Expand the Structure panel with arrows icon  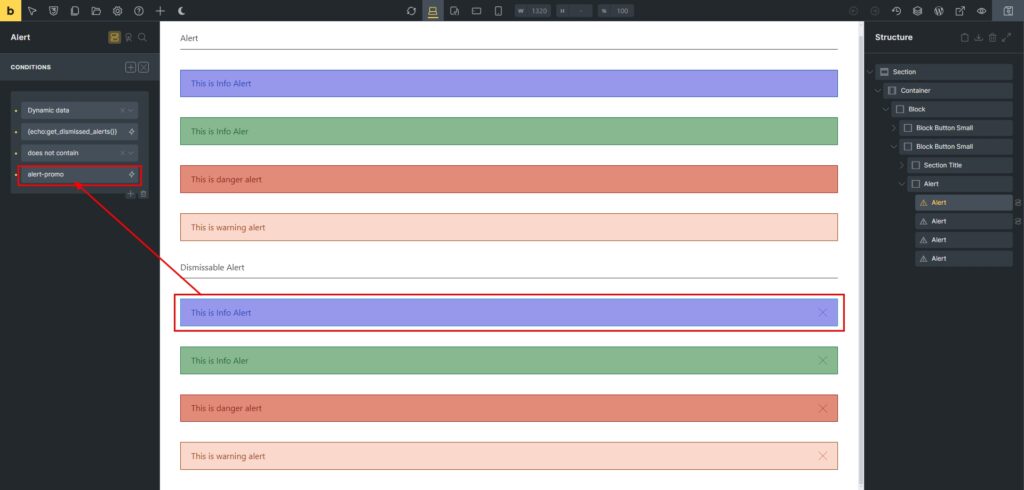[x=1006, y=38]
